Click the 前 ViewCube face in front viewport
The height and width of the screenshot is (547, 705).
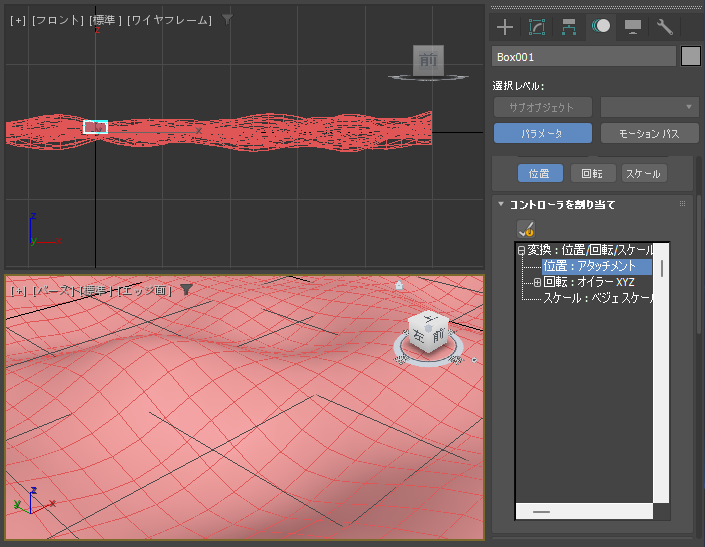point(428,59)
